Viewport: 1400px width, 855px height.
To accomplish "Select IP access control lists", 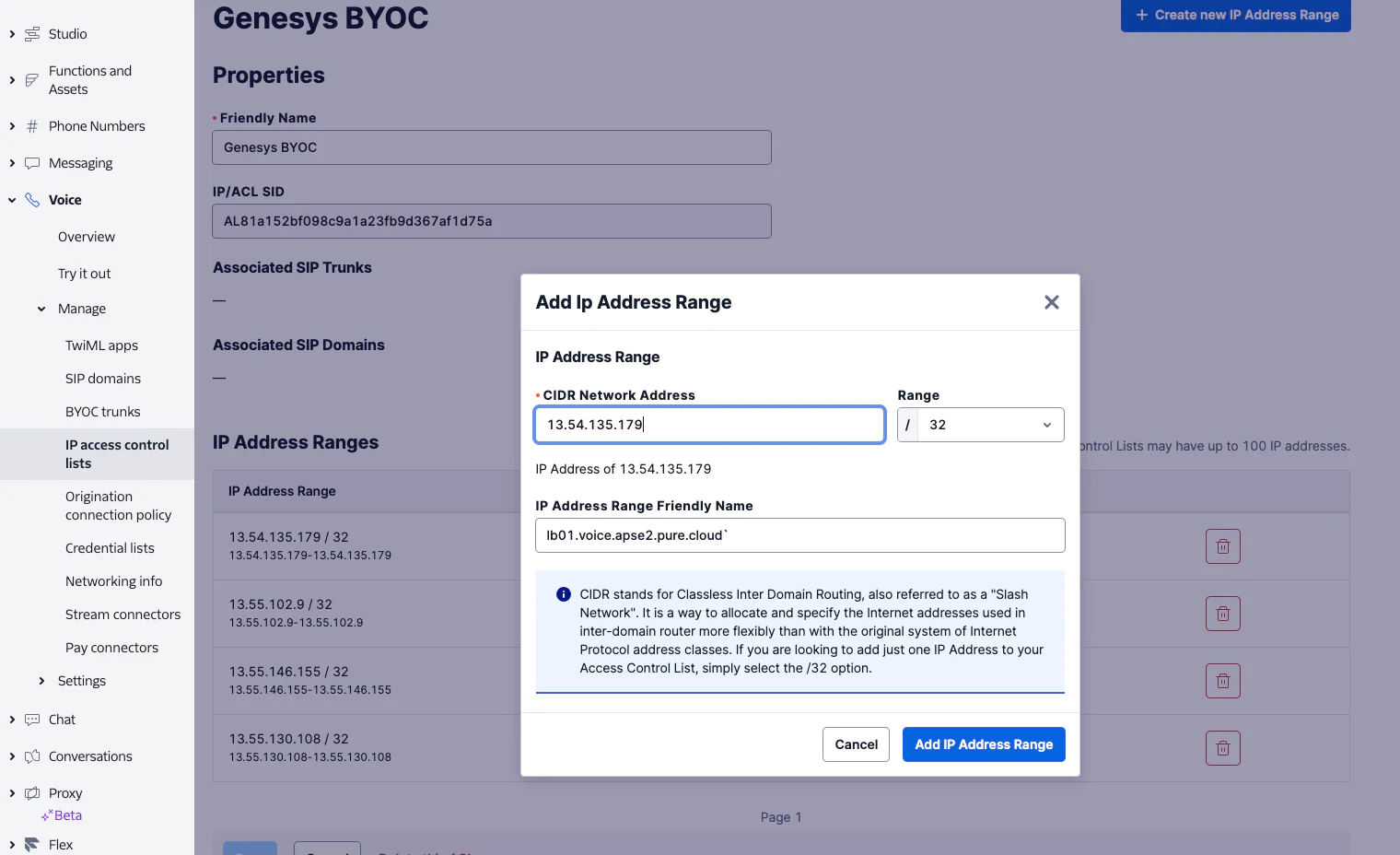I will click(117, 454).
